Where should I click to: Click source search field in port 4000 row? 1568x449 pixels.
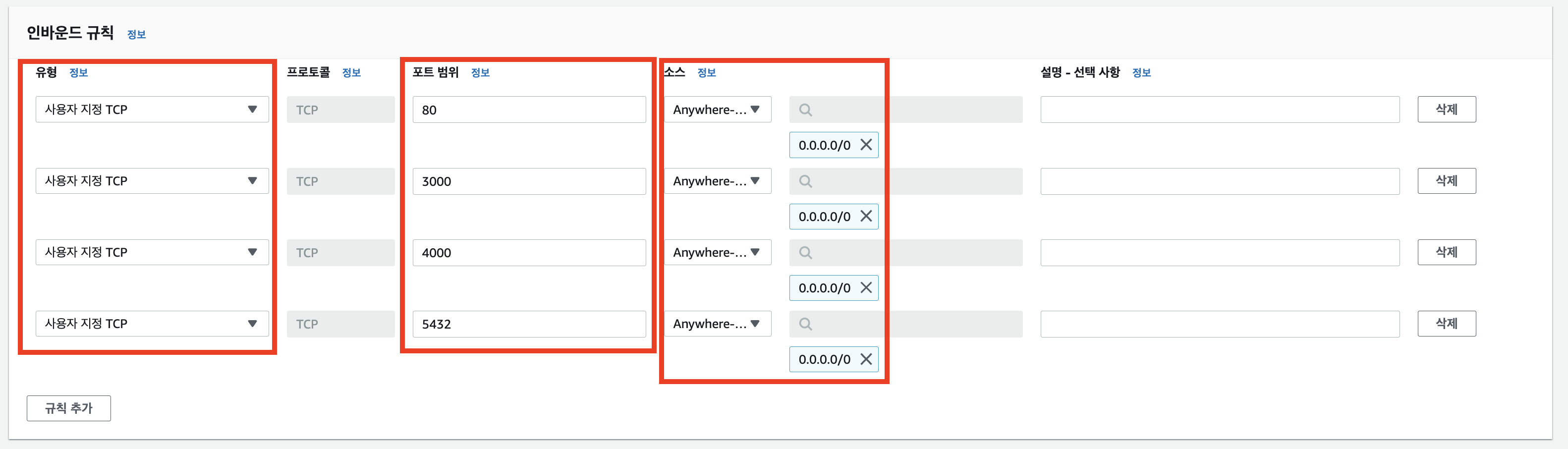click(x=906, y=252)
